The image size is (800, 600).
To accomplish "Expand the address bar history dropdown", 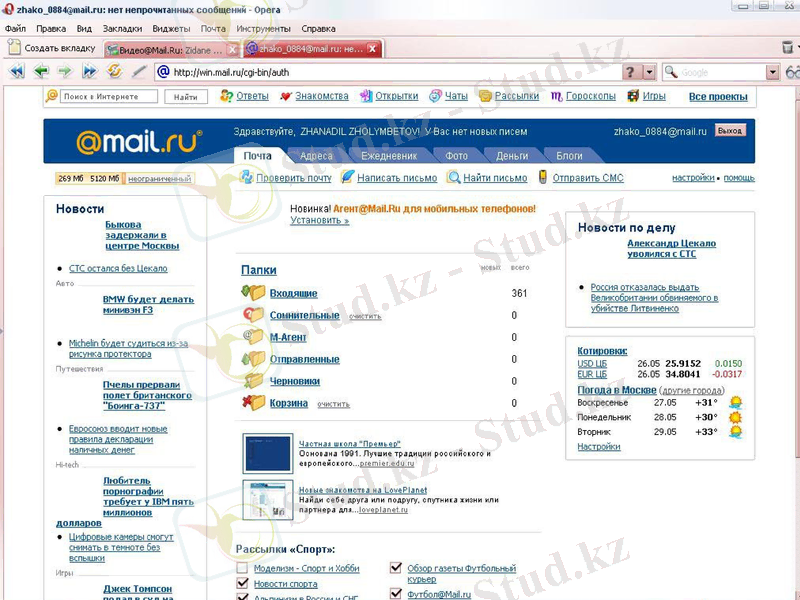I will pyautogui.click(x=649, y=72).
